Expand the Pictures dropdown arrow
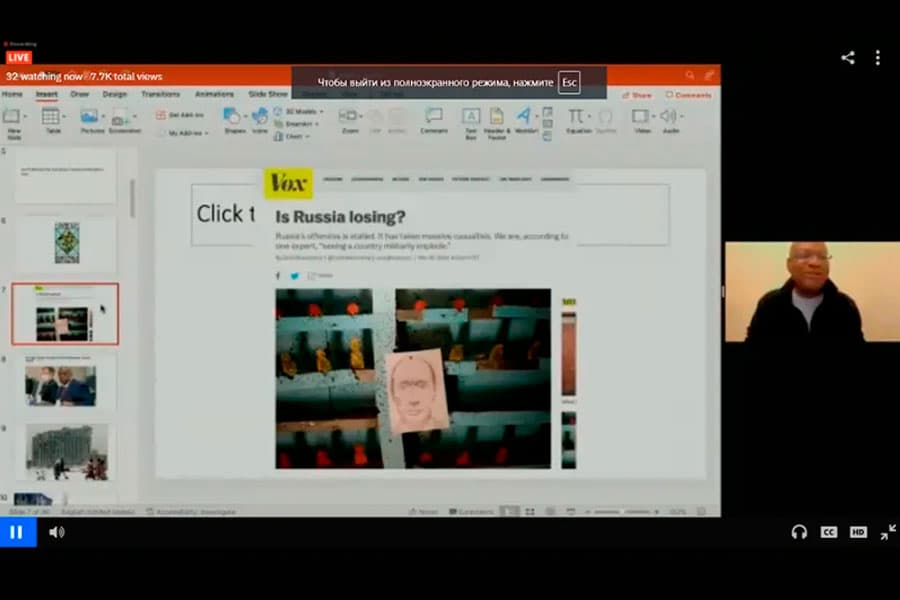 pyautogui.click(x=103, y=116)
